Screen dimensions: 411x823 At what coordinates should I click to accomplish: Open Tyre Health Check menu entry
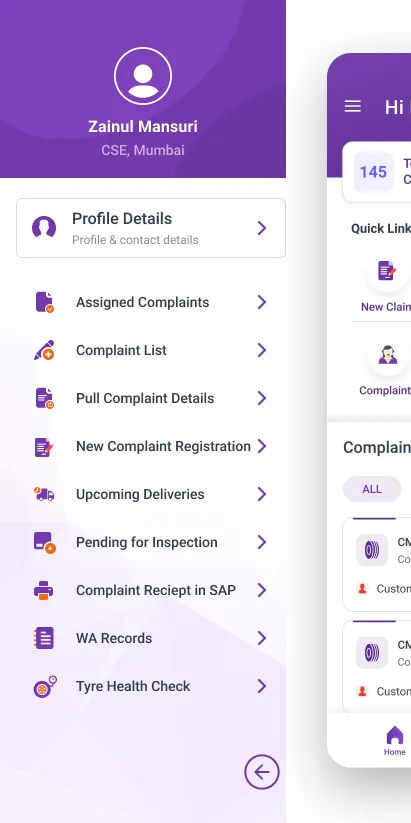151,686
